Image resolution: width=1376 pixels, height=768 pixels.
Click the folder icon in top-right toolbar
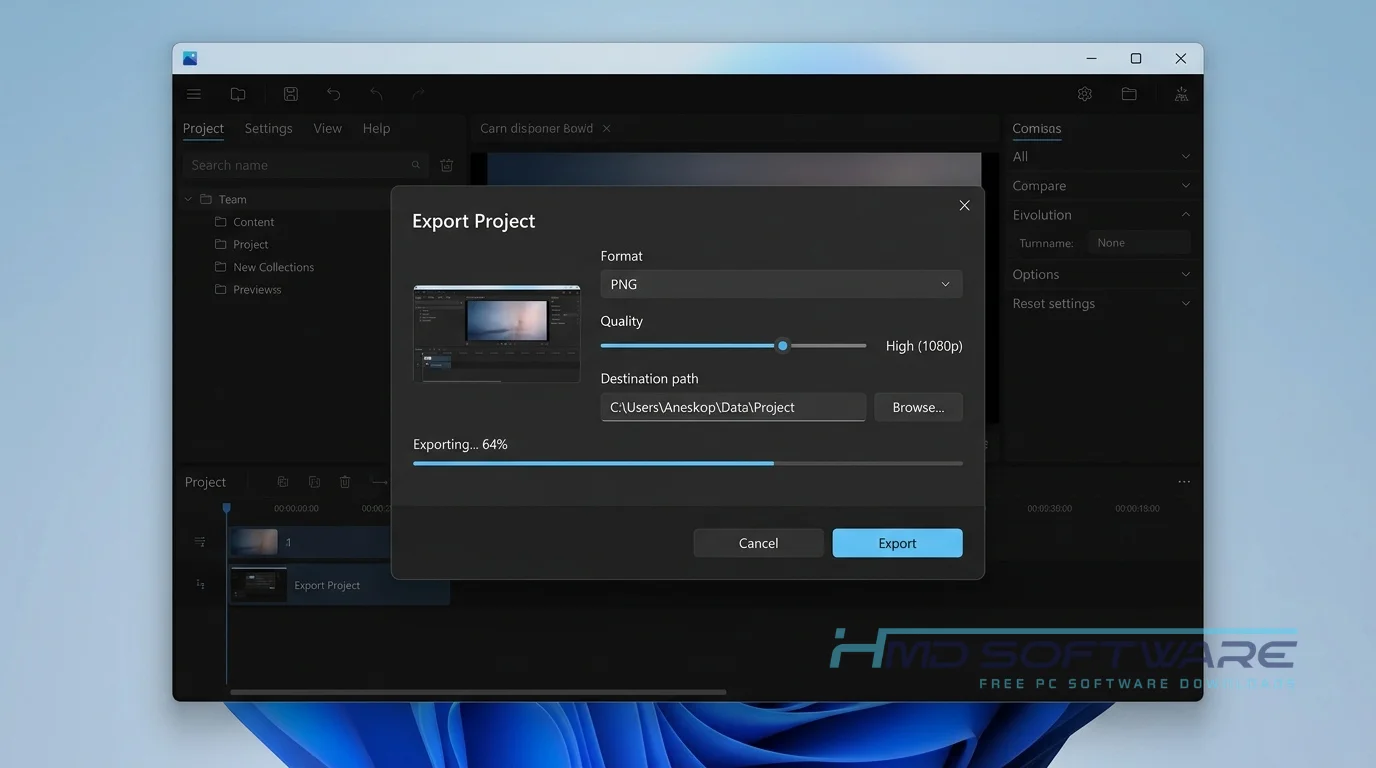coord(1129,94)
